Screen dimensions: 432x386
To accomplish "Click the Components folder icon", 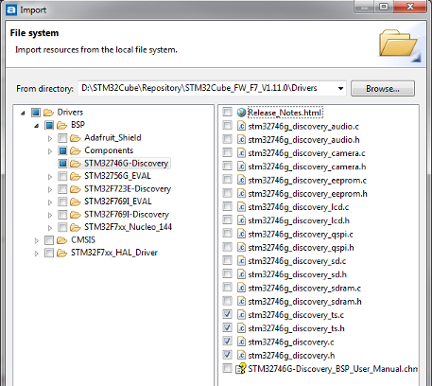I will 75,151.
